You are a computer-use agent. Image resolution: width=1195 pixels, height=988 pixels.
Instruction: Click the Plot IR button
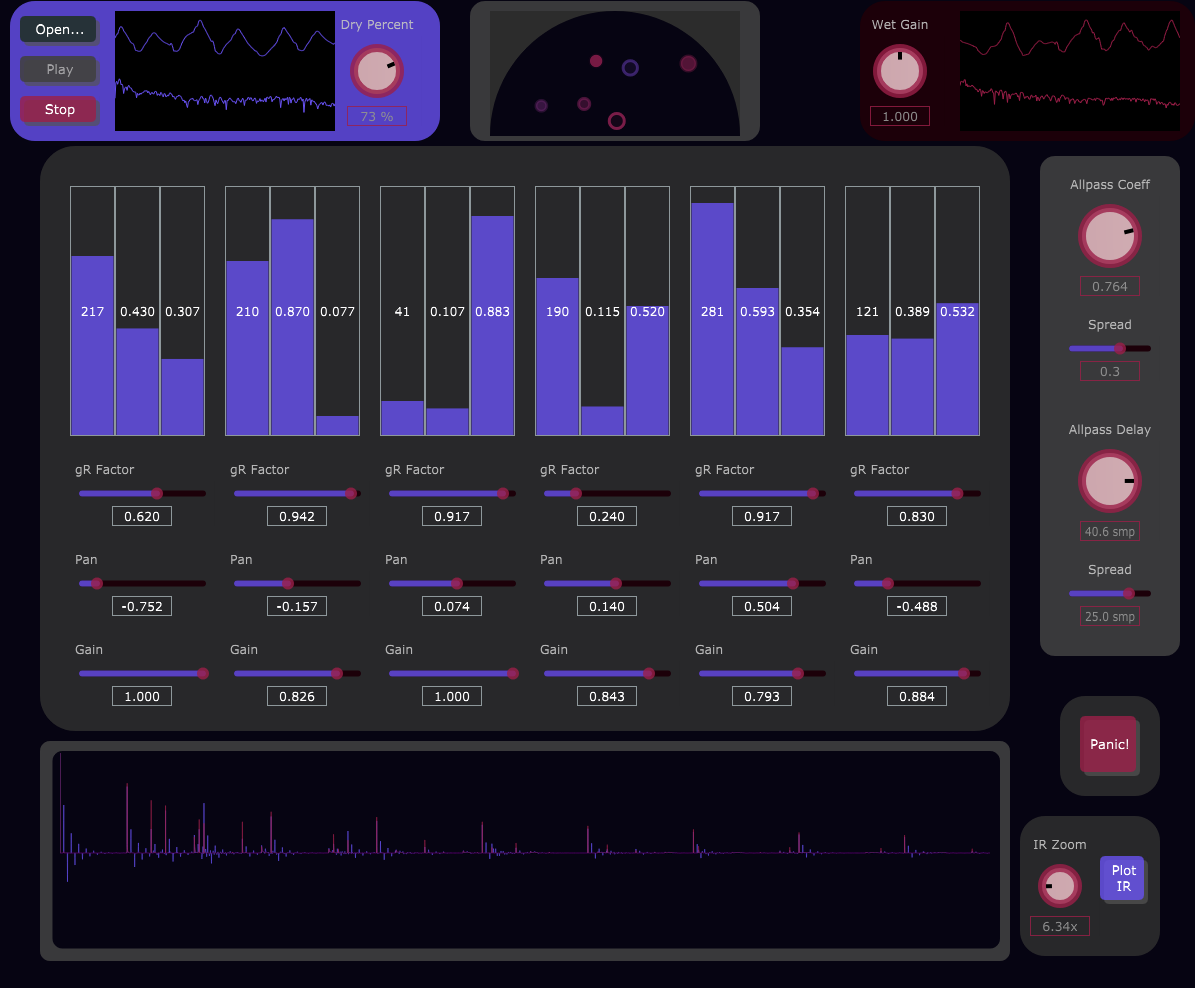(x=1122, y=877)
